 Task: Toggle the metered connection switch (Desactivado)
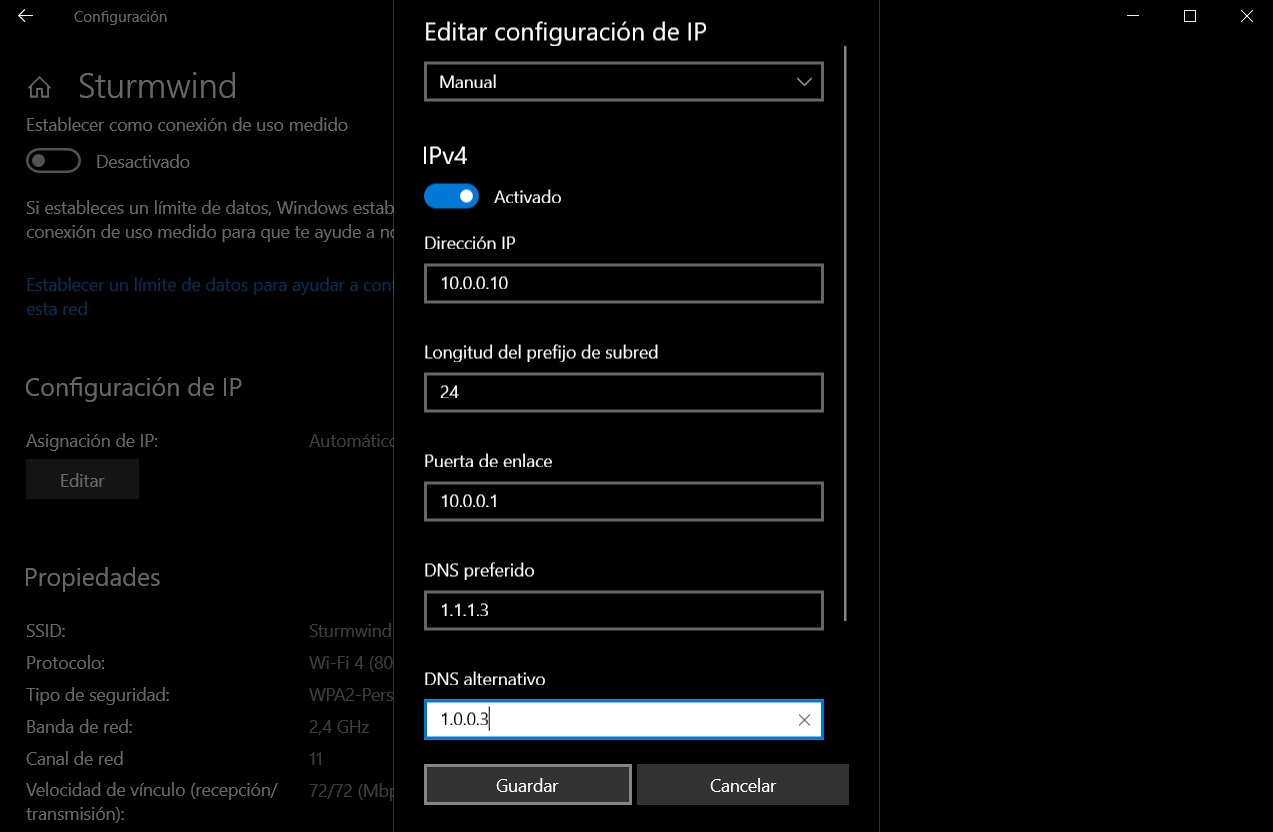[53, 161]
